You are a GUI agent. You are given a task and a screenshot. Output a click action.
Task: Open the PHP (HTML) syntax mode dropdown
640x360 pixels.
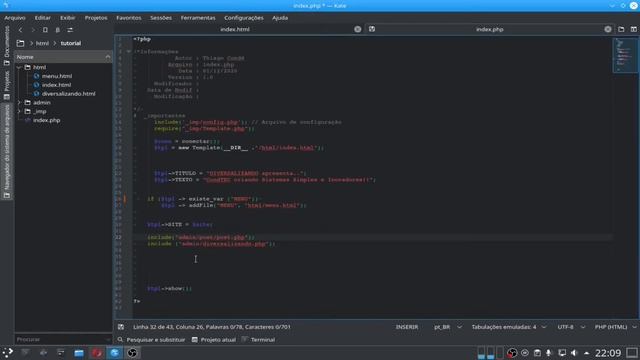click(x=615, y=327)
